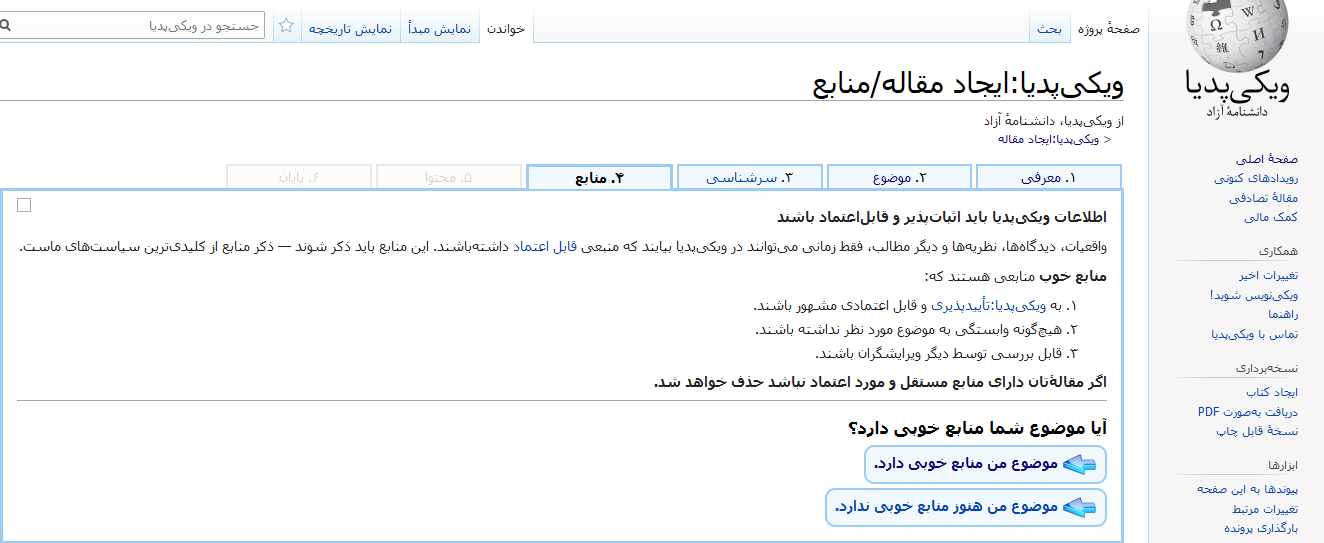This screenshot has width=1324, height=543.
Task: Open the '۱. معرفی' step tab
Action: pos(1048,178)
